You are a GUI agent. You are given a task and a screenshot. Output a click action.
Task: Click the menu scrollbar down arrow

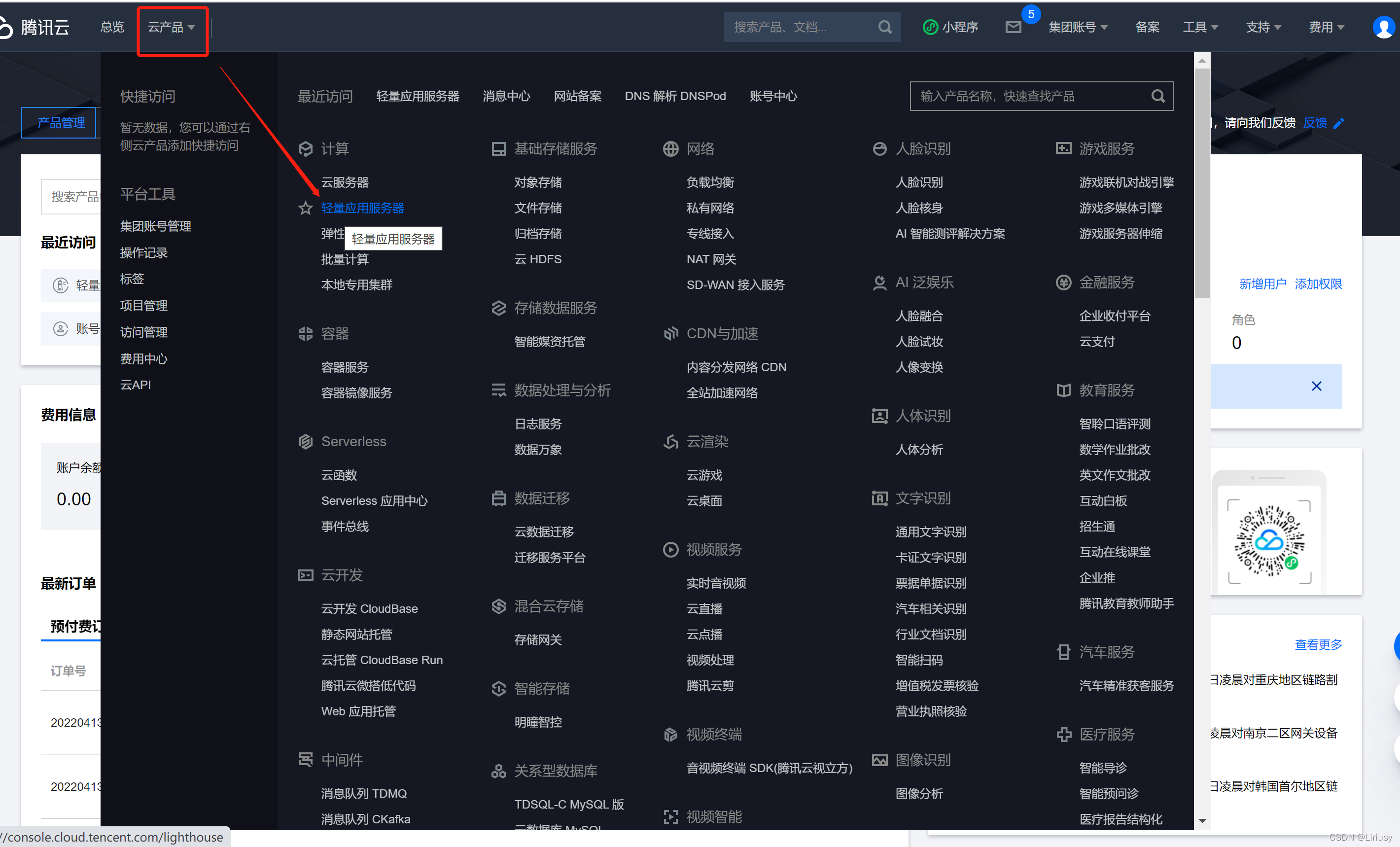(1202, 821)
